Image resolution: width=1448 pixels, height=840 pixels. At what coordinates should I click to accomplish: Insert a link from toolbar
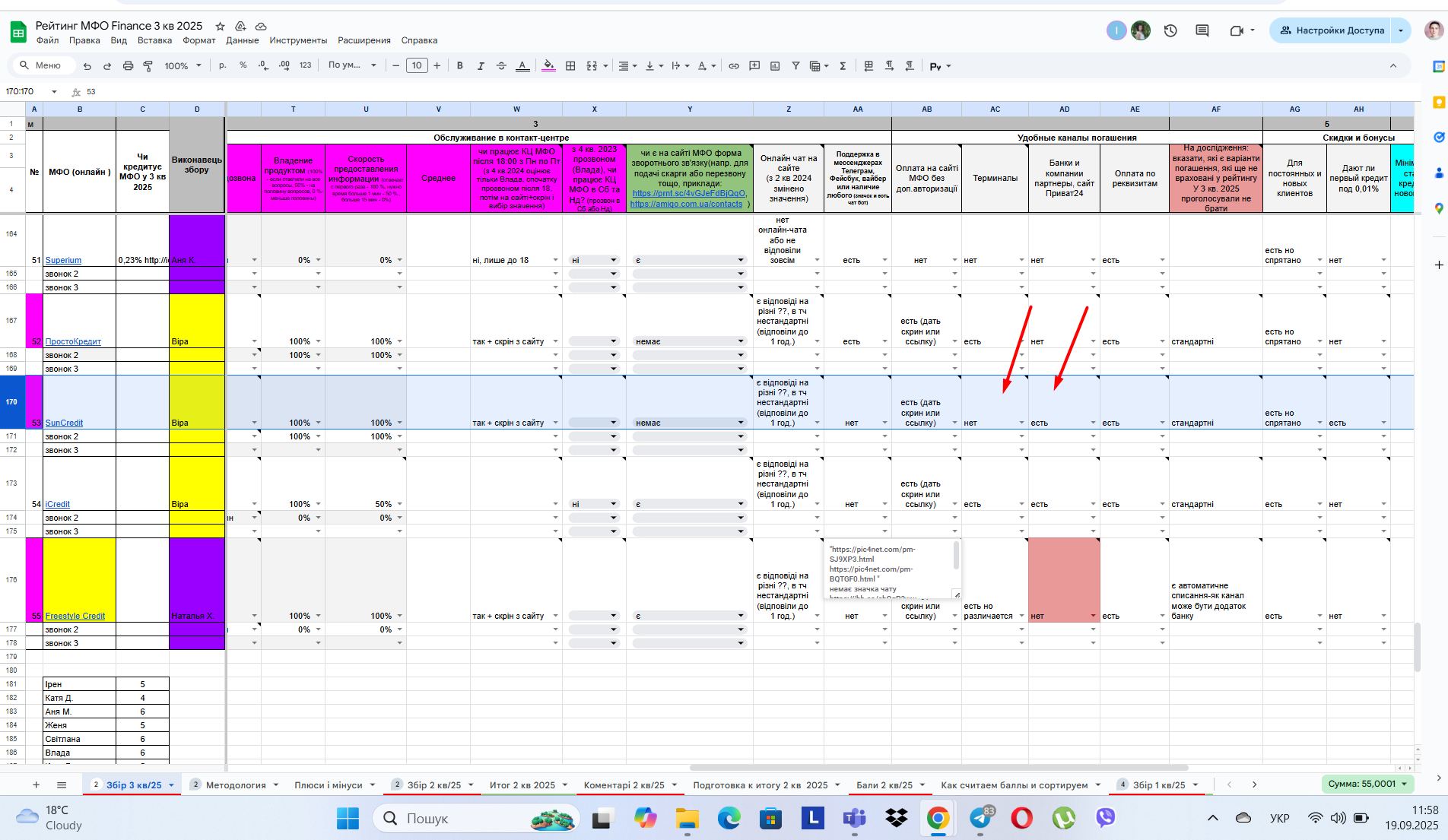(734, 66)
